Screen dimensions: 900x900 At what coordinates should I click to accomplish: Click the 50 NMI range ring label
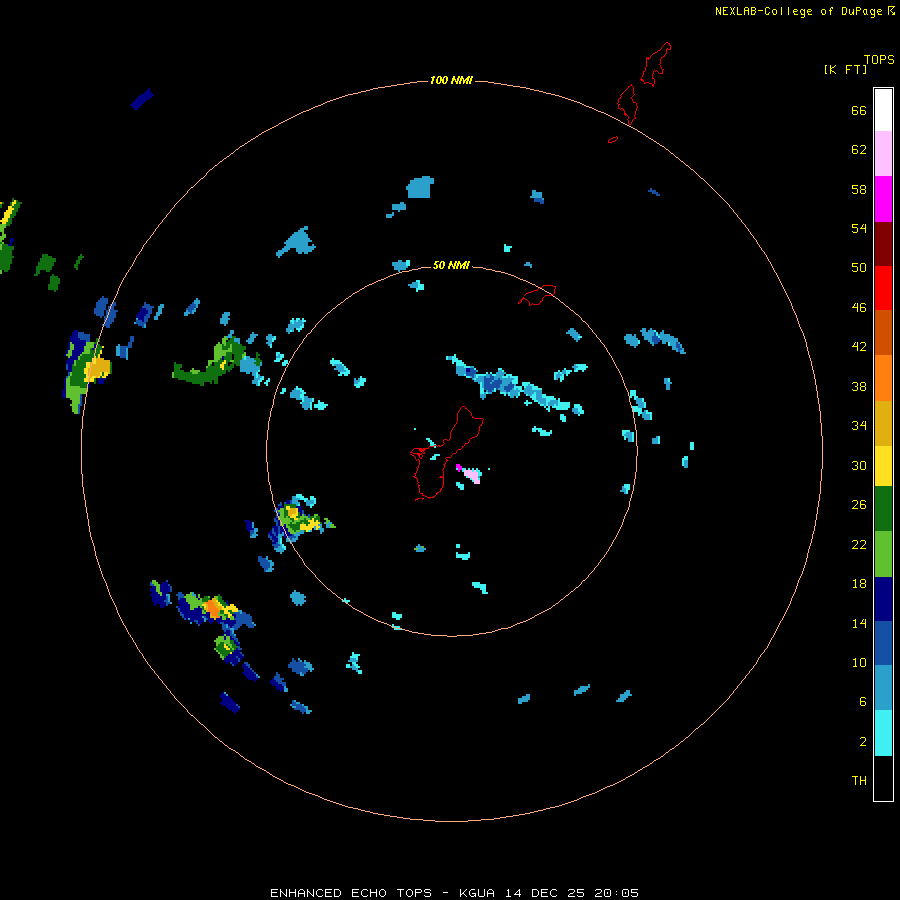(x=451, y=265)
